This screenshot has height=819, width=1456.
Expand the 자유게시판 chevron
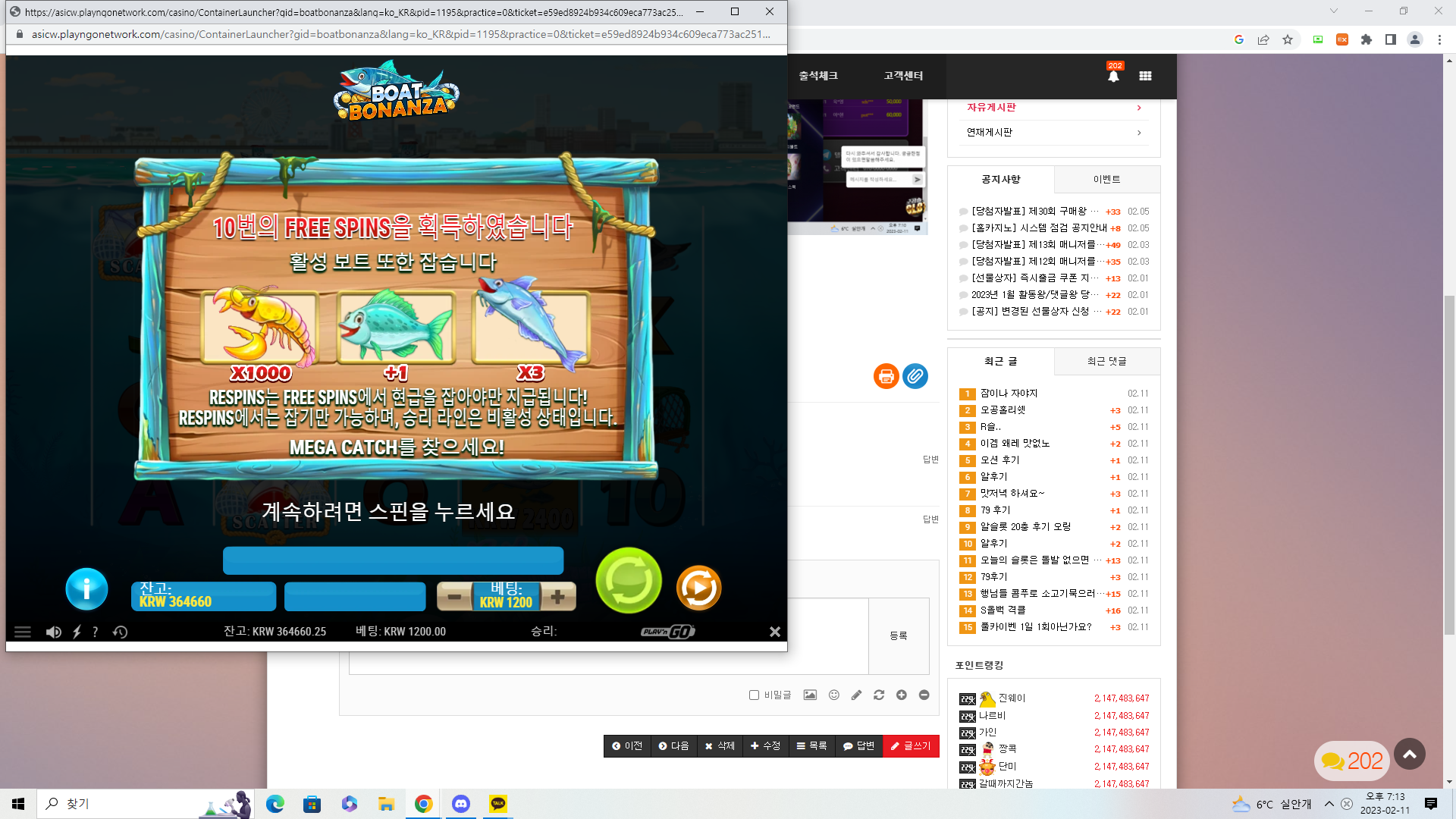pyautogui.click(x=1139, y=108)
